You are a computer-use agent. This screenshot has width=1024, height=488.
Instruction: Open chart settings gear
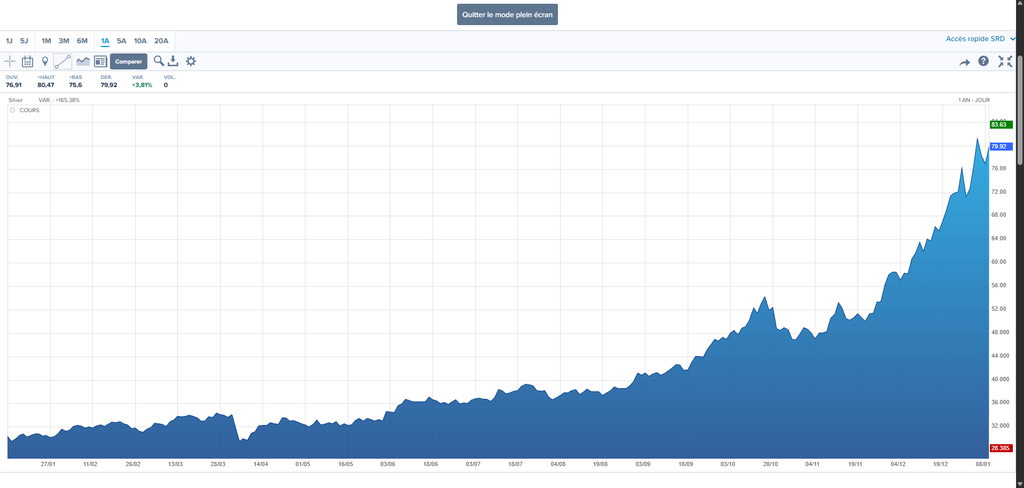click(191, 62)
